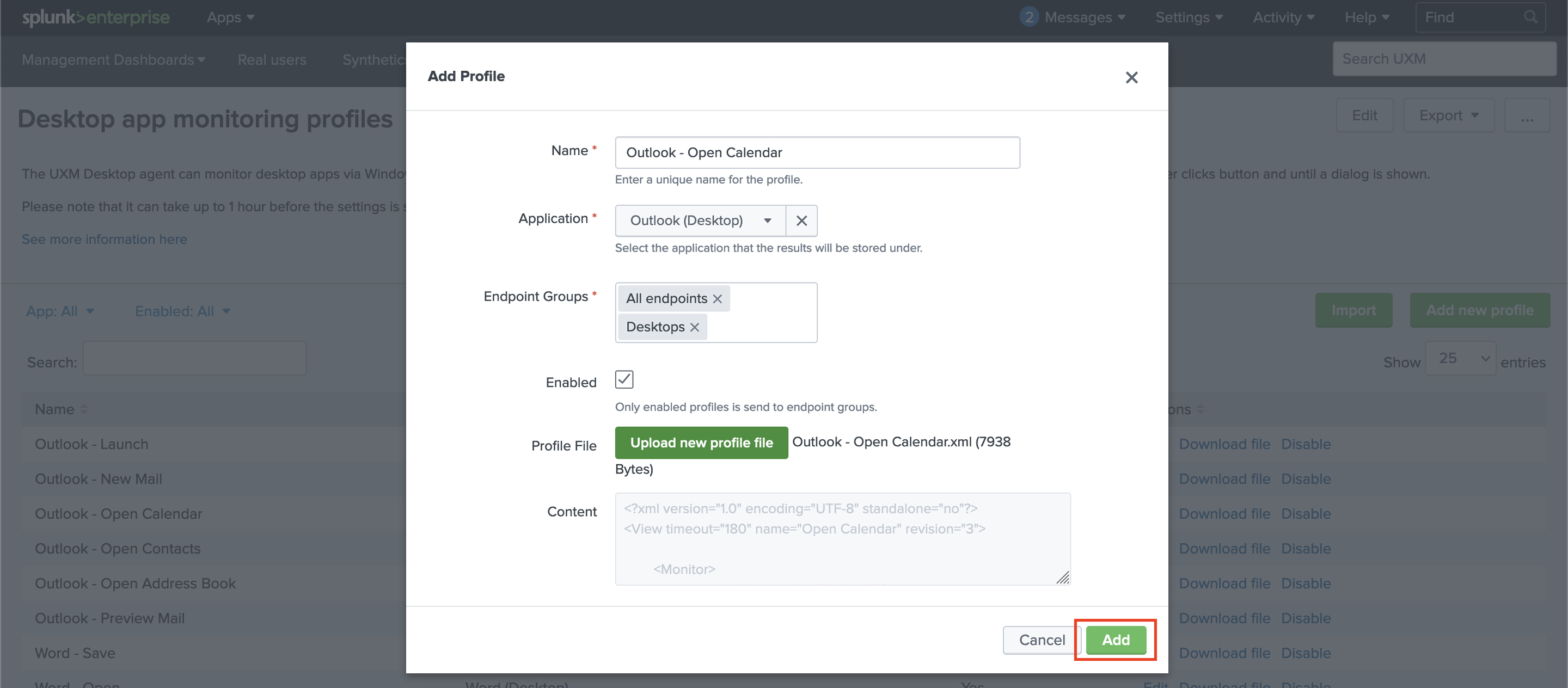The image size is (1568, 688).
Task: Click the Find search magnifier icon
Action: point(1530,17)
